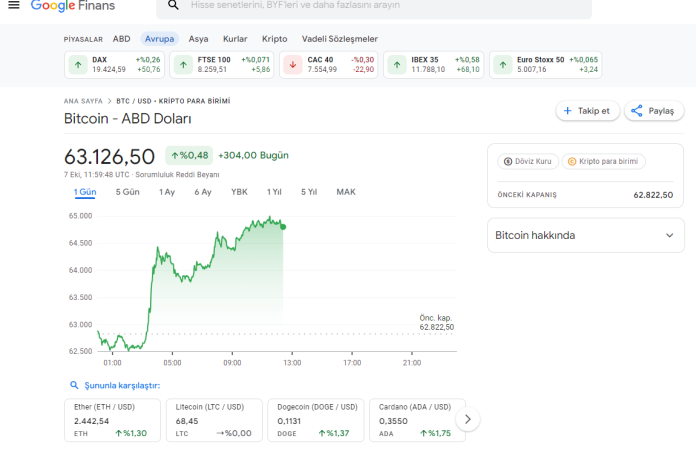Click the share icon in Paylaş
This screenshot has width=696, height=450.
[x=637, y=111]
